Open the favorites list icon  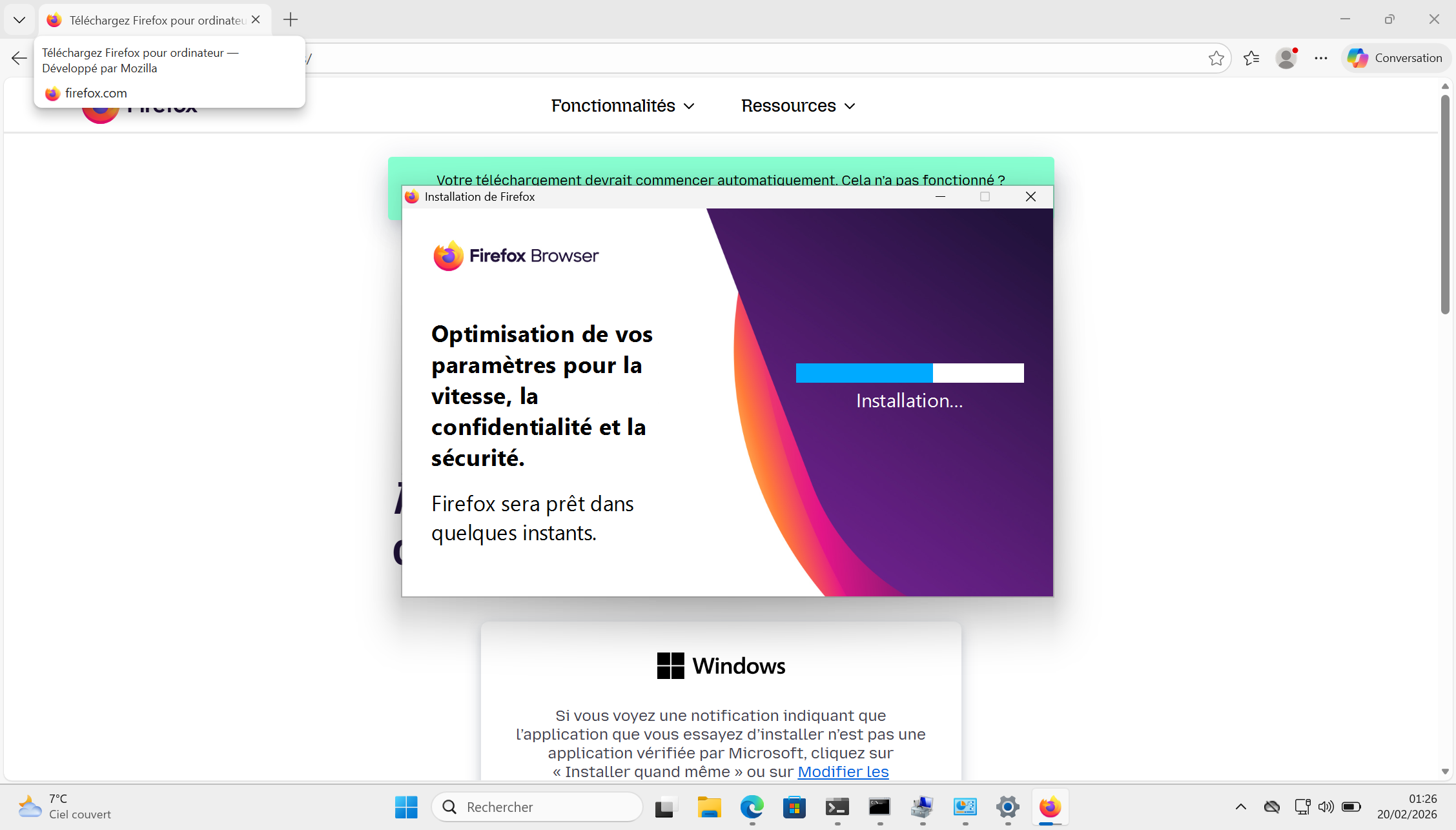pyautogui.click(x=1251, y=58)
